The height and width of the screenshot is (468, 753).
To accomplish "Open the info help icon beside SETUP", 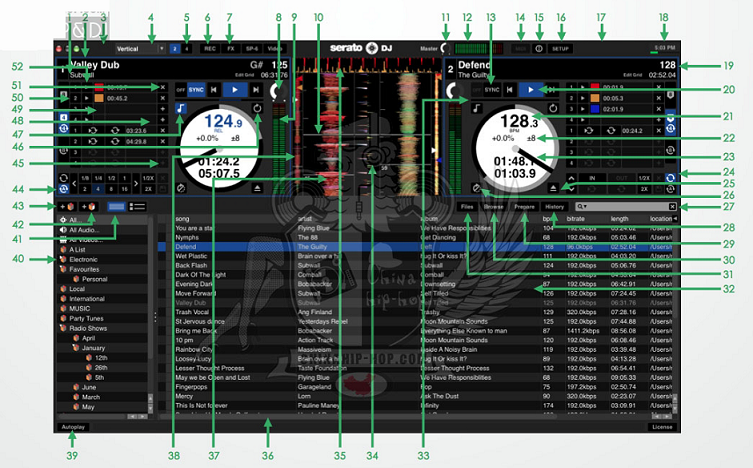I will tap(538, 47).
